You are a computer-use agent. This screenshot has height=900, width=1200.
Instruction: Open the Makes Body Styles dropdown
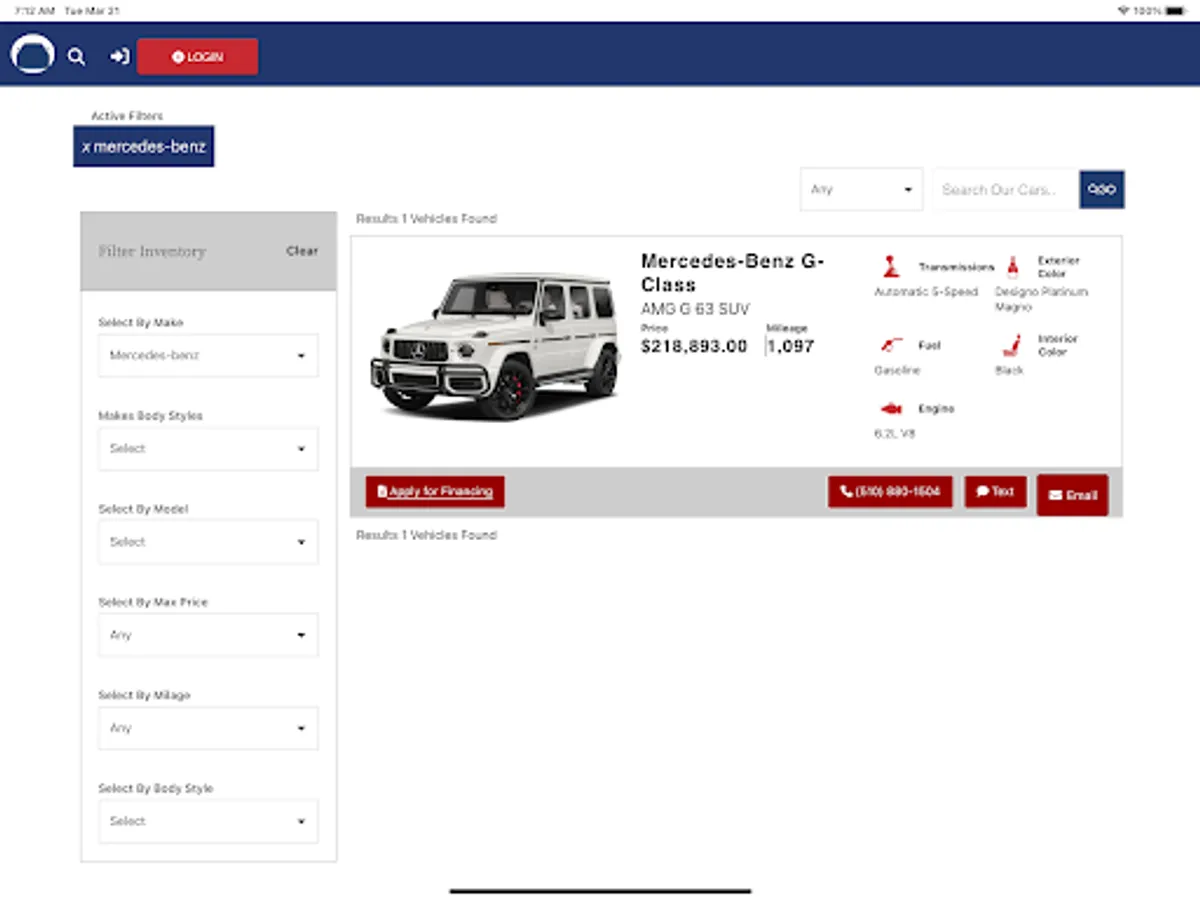208,448
